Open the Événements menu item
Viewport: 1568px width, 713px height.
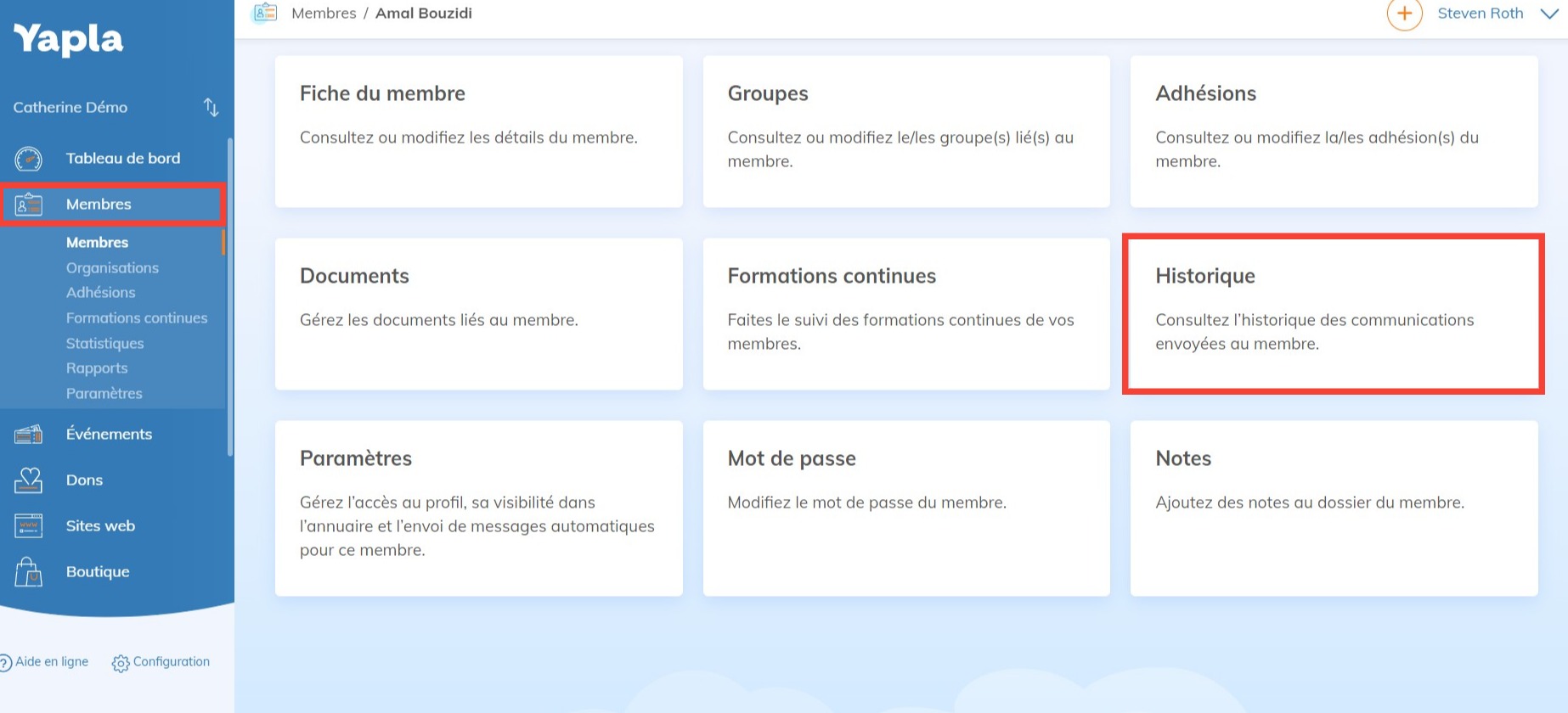(x=109, y=435)
